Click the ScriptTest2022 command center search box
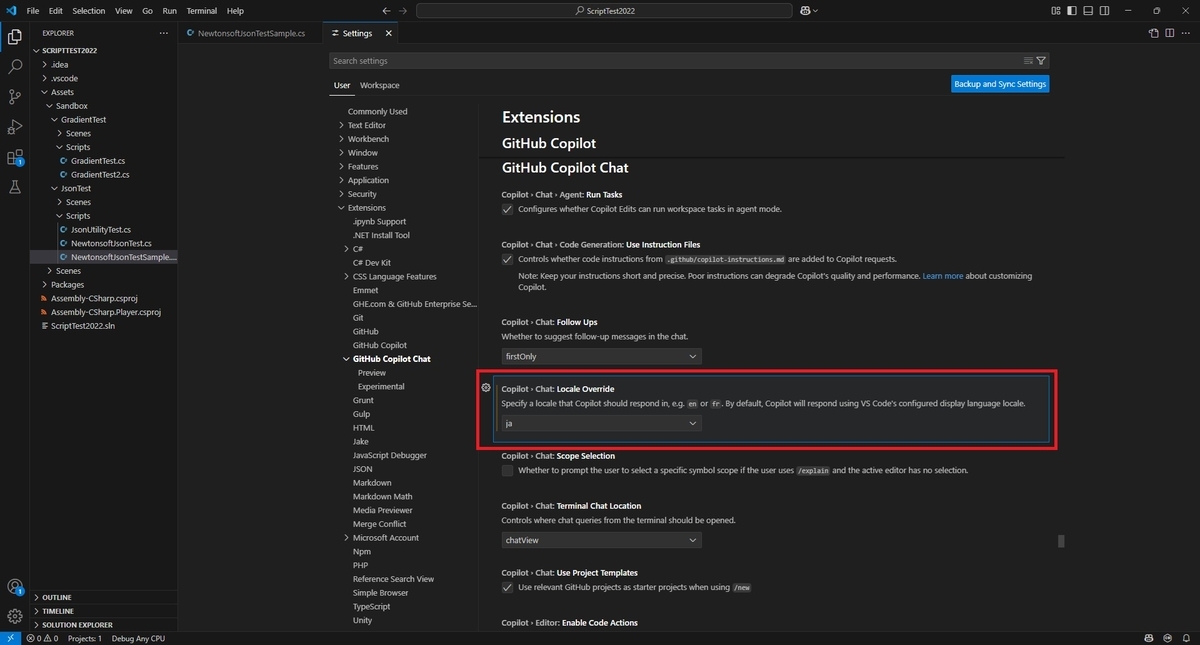The height and width of the screenshot is (645, 1200). pos(606,10)
